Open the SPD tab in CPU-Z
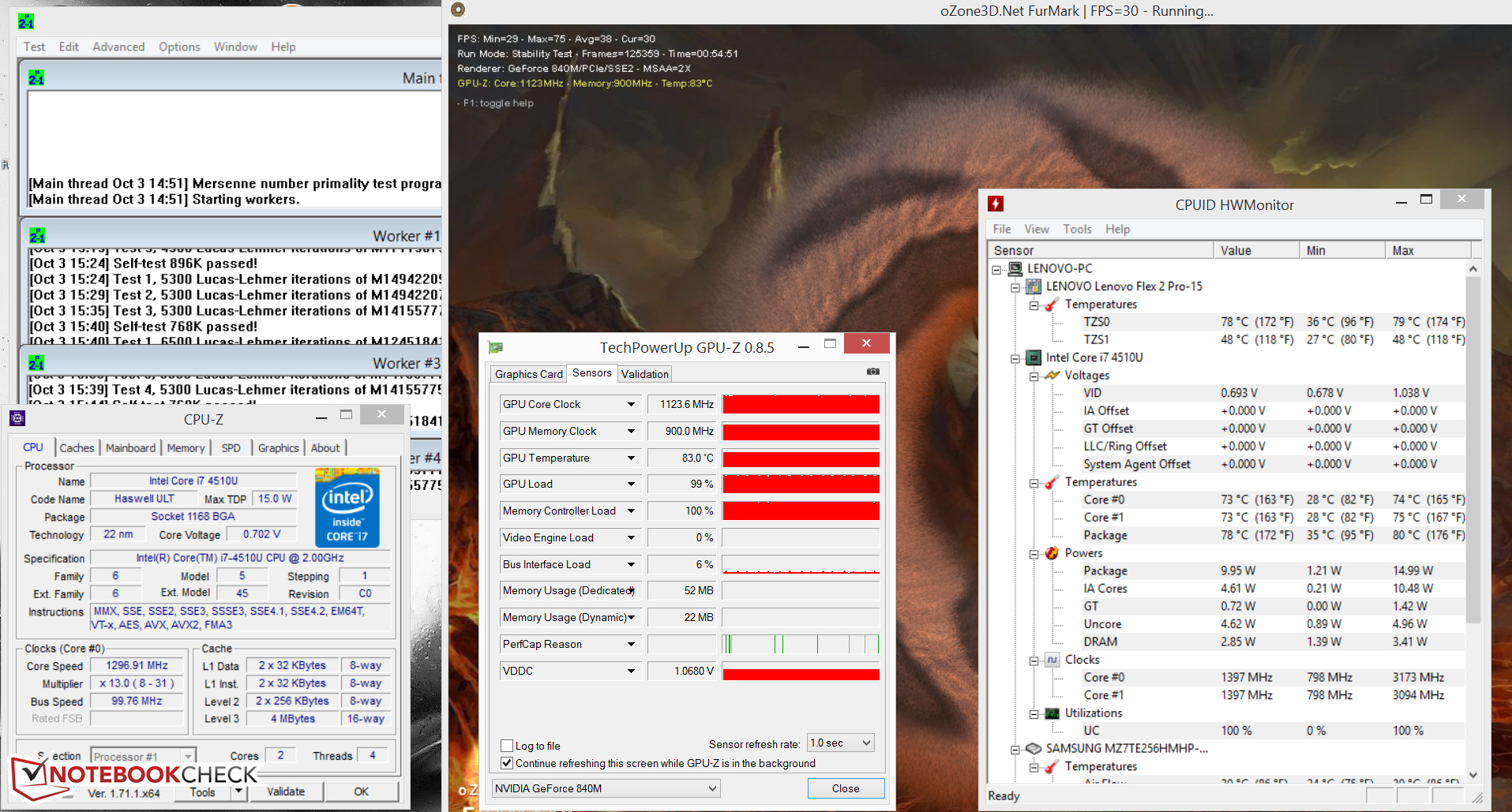Image resolution: width=1512 pixels, height=812 pixels. pyautogui.click(x=231, y=448)
